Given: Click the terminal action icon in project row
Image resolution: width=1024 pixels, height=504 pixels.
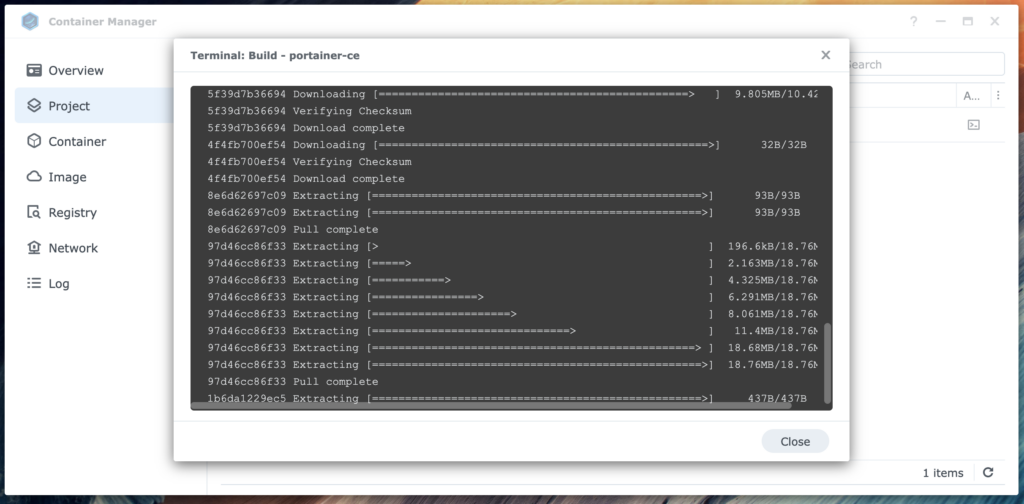Looking at the screenshot, I should pos(972,125).
